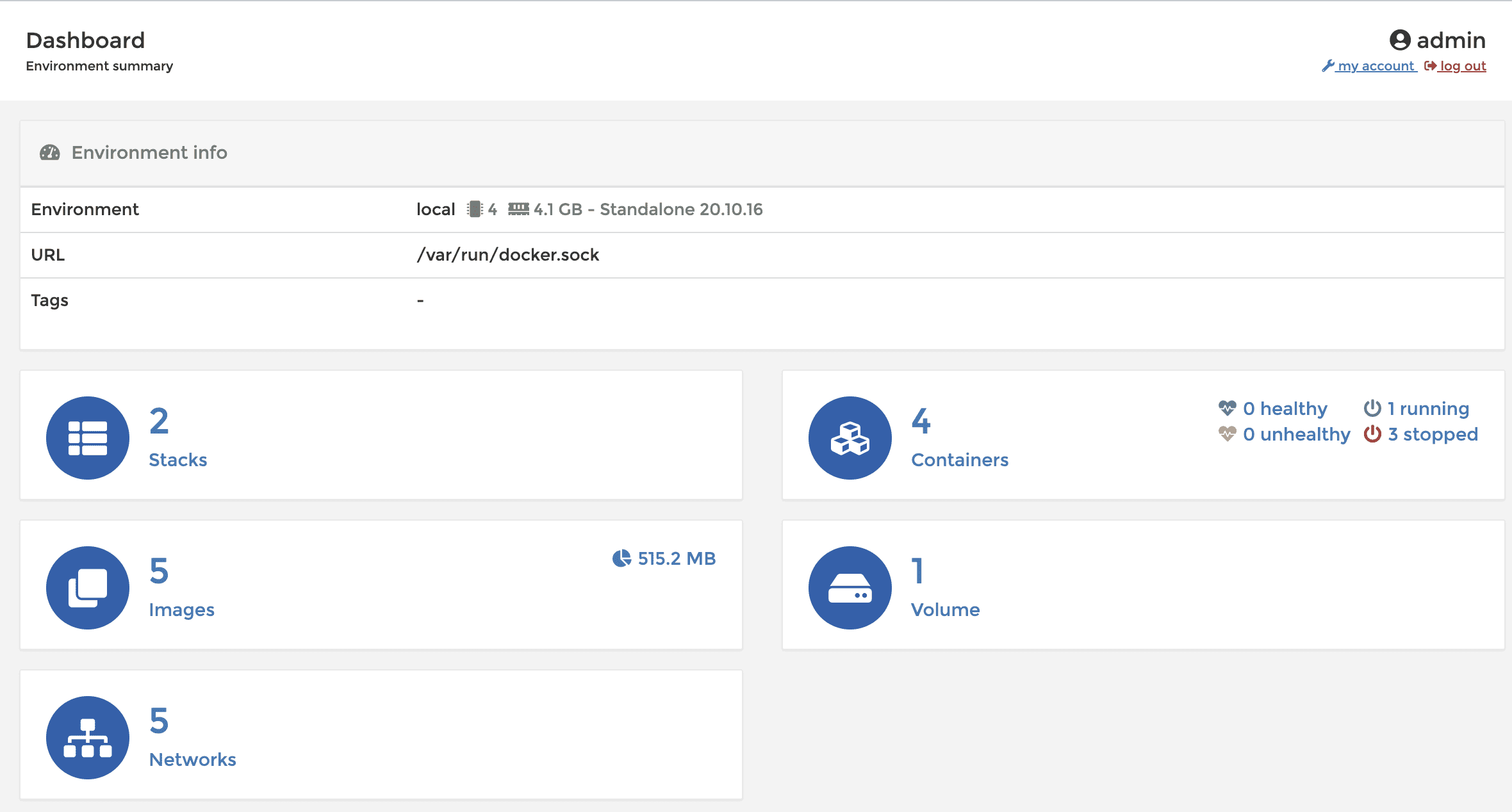Click the Volume drive icon
The width and height of the screenshot is (1512, 812).
[x=849, y=588]
